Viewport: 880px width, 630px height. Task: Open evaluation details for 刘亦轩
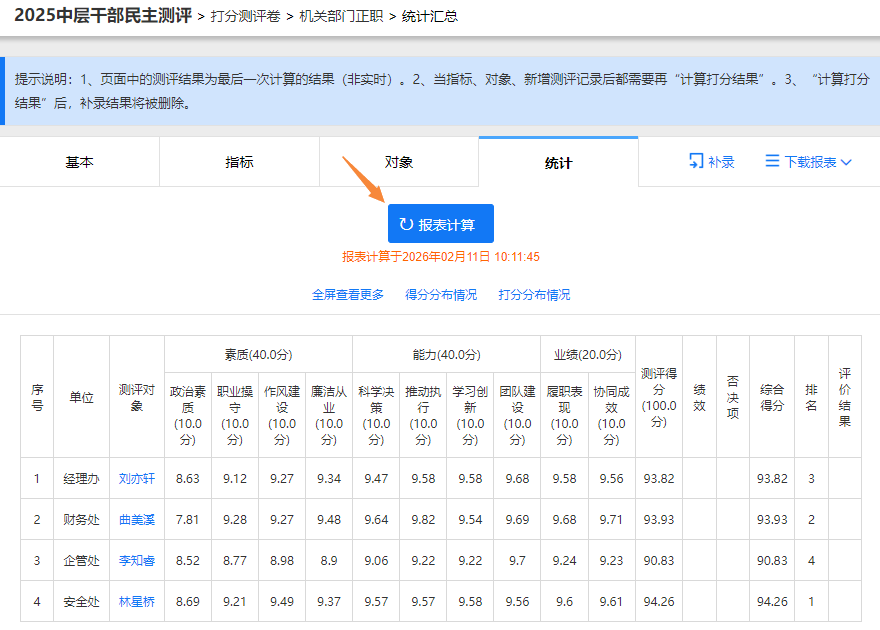136,478
